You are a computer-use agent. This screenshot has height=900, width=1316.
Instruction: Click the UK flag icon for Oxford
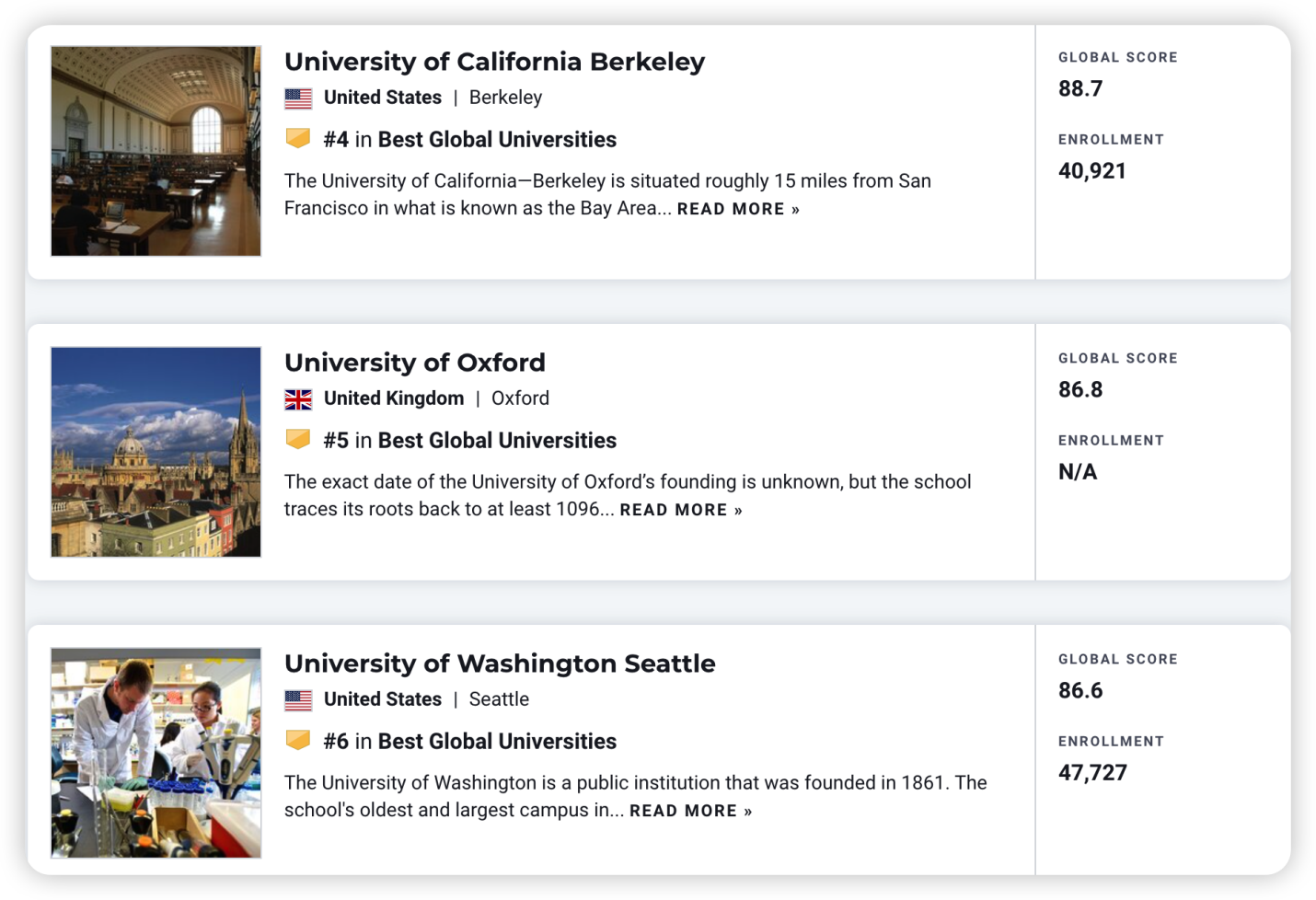(x=298, y=399)
